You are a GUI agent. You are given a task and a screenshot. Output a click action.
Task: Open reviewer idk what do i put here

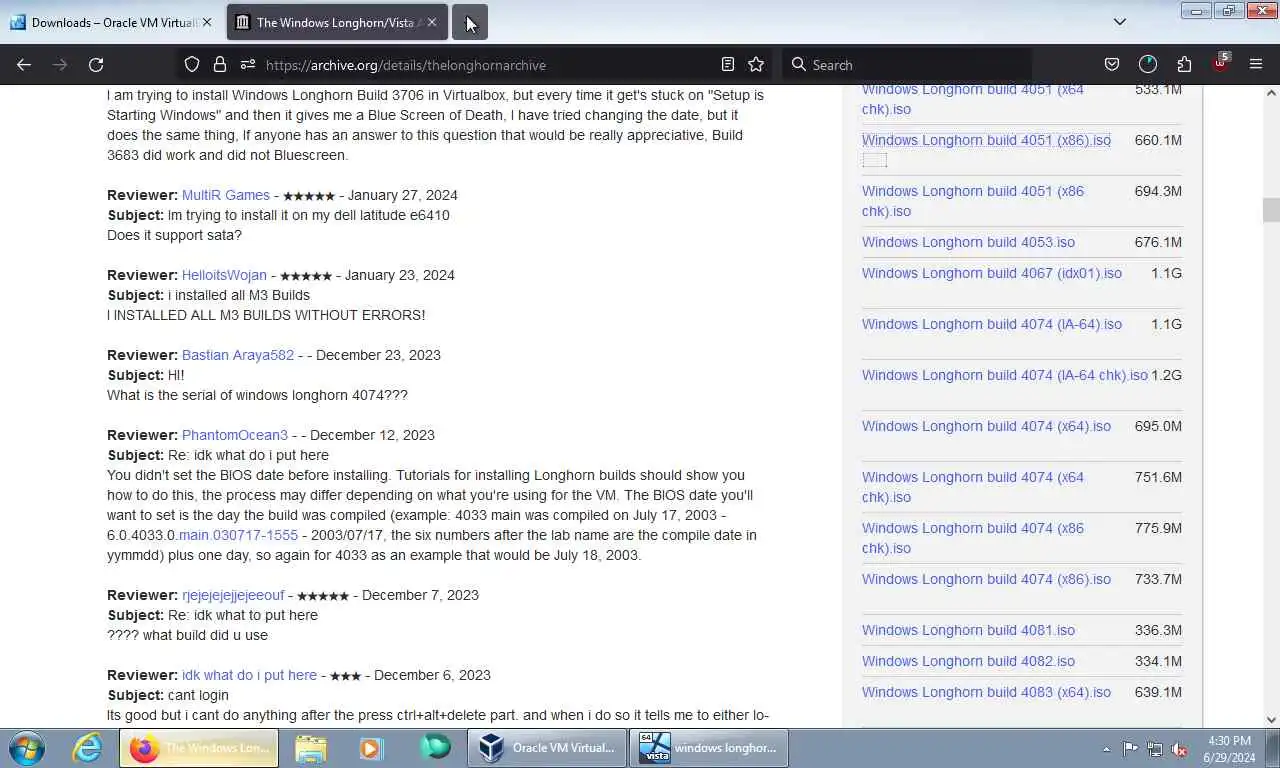(x=249, y=675)
